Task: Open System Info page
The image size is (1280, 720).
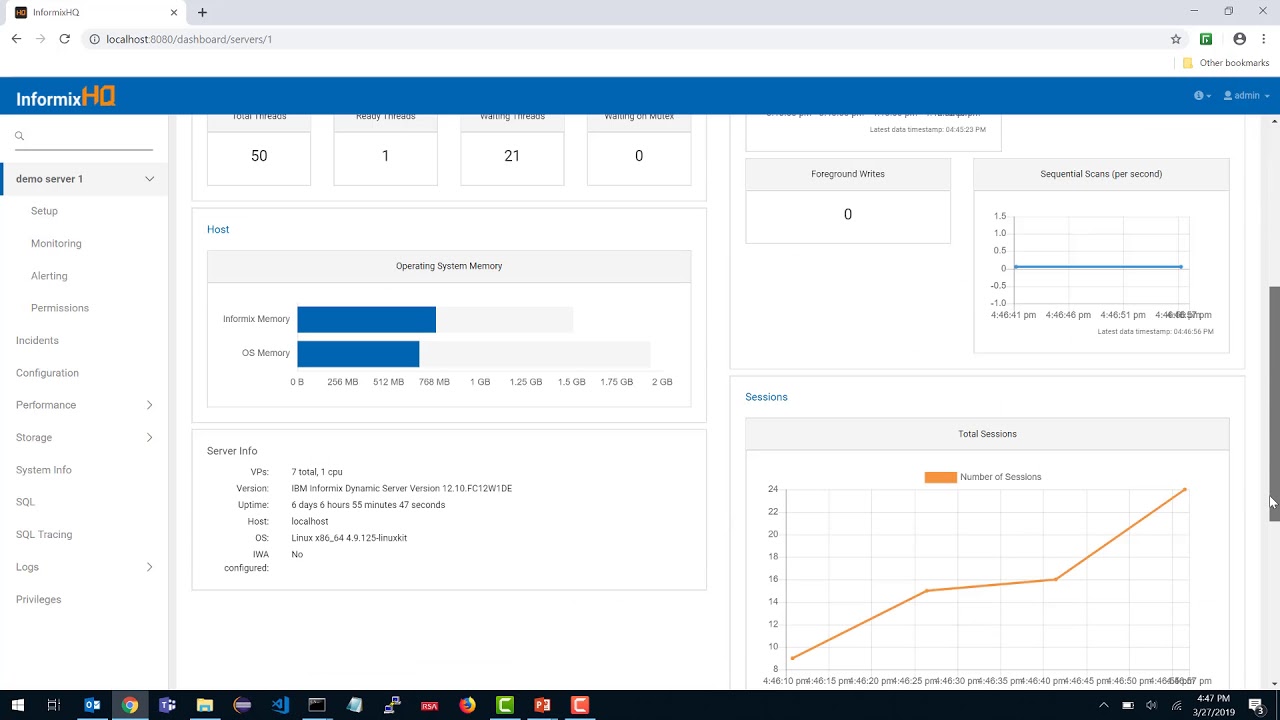Action: coord(44,470)
